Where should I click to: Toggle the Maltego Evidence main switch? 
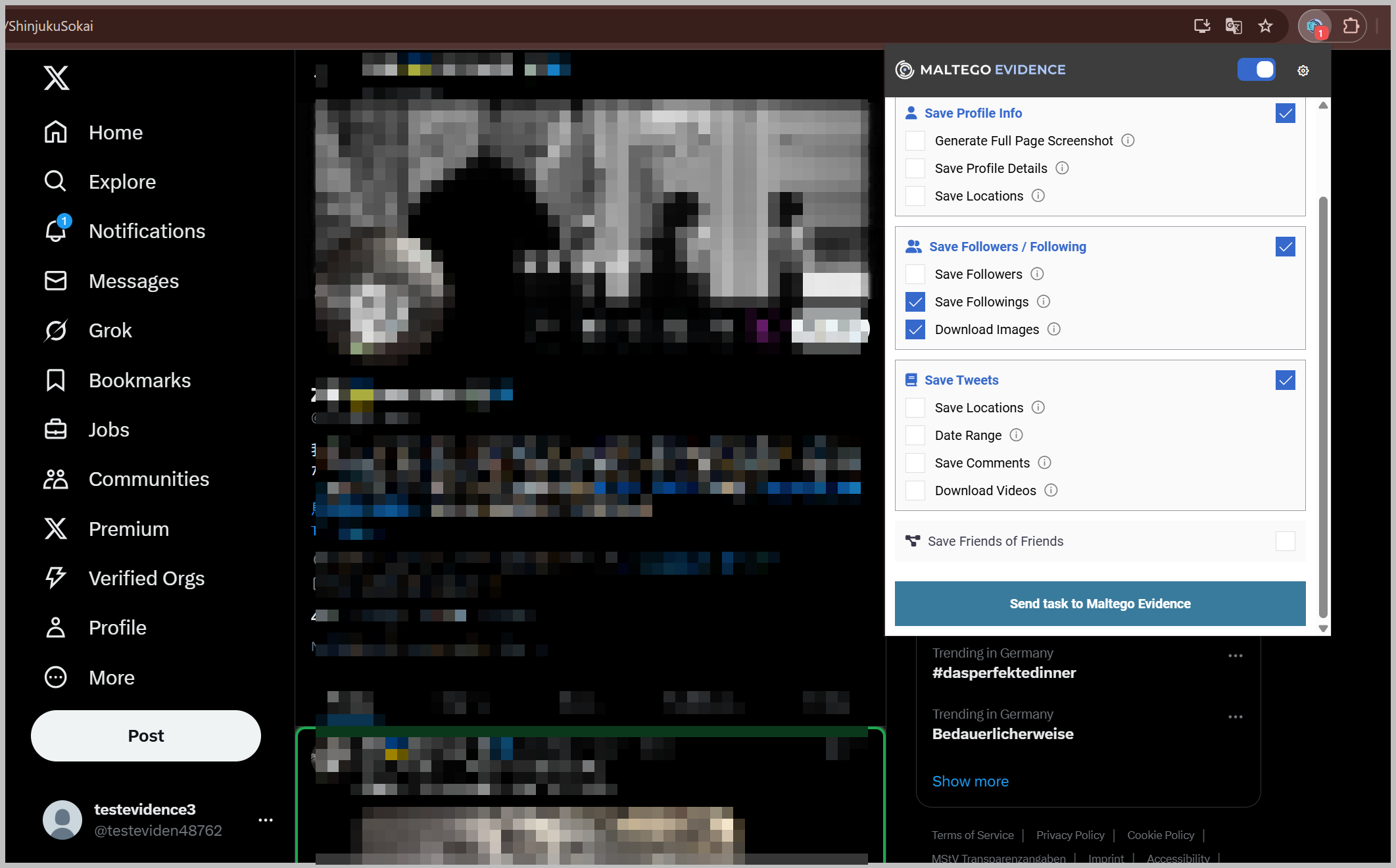[1257, 70]
